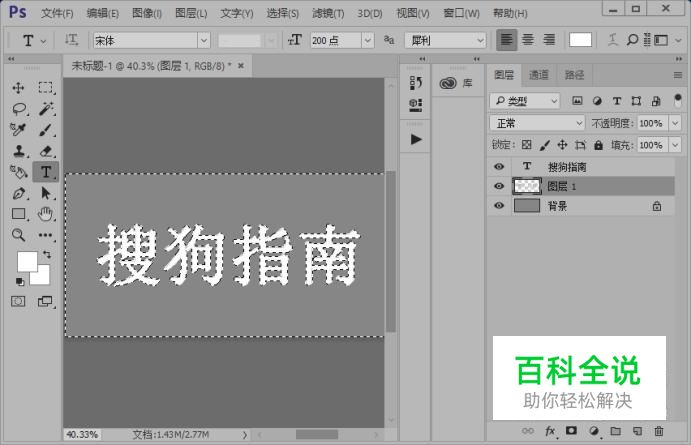The width and height of the screenshot is (691, 445).
Task: Toggle pixel layer filter
Action: point(577,101)
